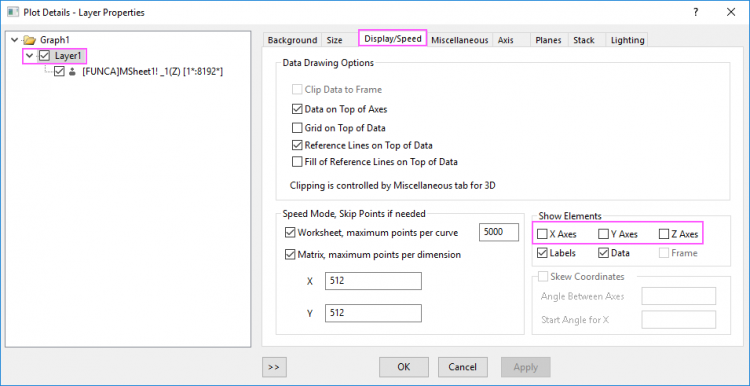Toggle Worksheet maximum points per curve

coord(290,233)
